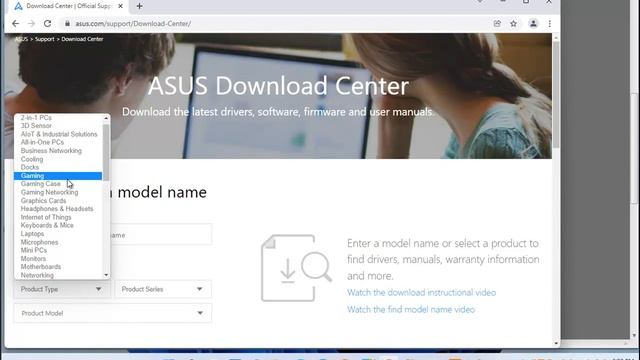This screenshot has width=640, height=360.
Task: Open the Product Series dropdown
Action: (x=163, y=289)
